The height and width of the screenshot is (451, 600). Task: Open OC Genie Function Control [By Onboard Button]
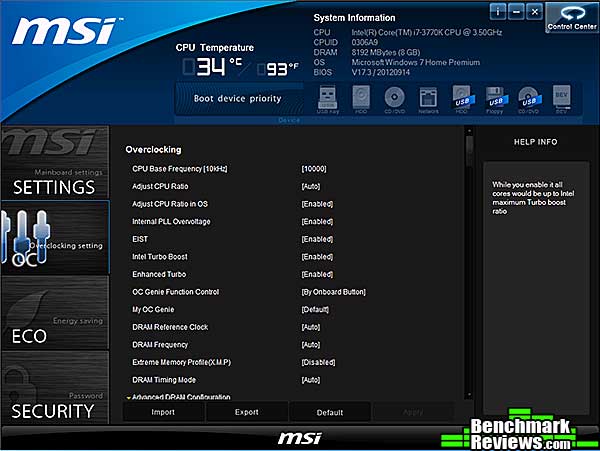(x=334, y=292)
